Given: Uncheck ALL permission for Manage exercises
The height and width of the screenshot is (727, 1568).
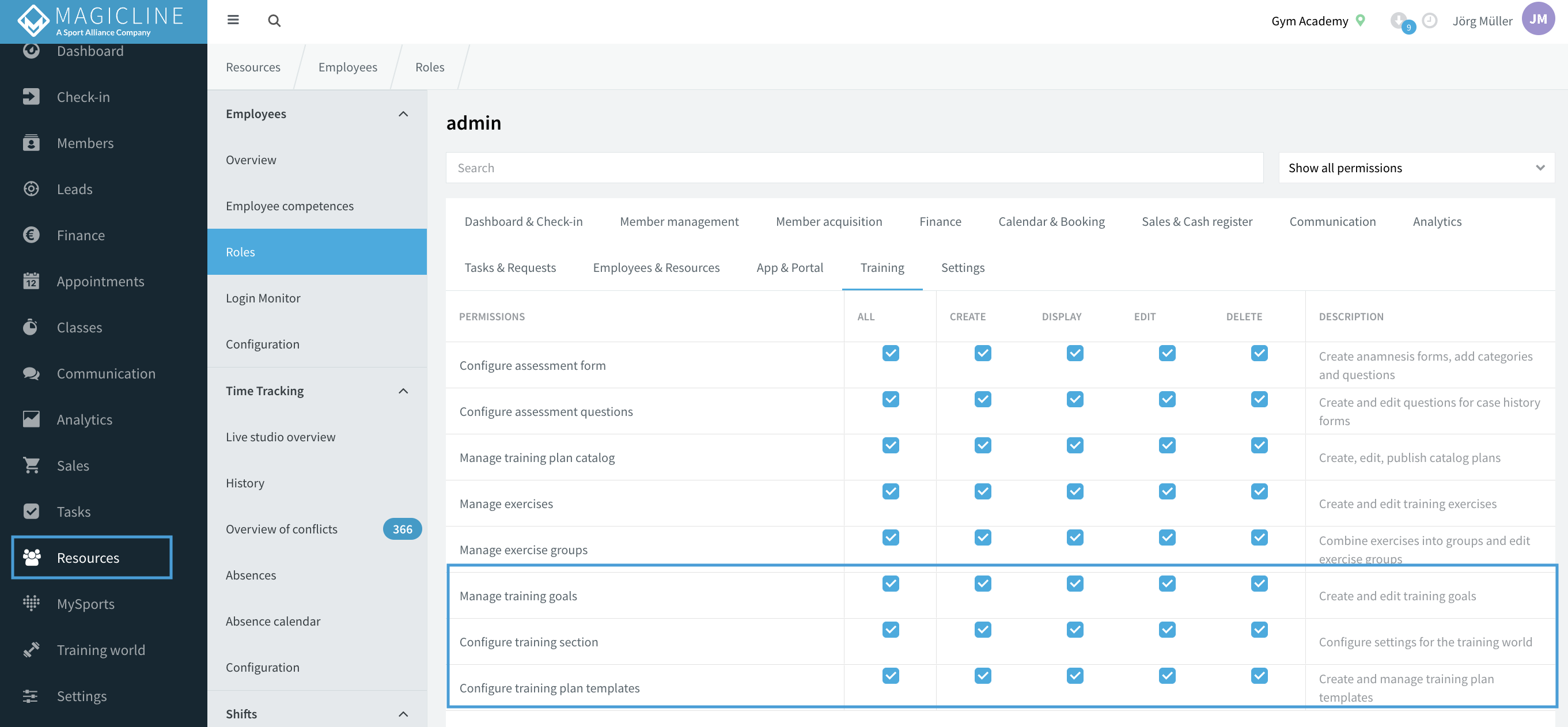Looking at the screenshot, I should [x=891, y=491].
